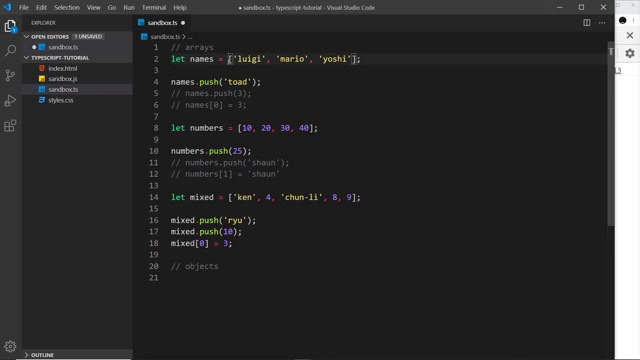The width and height of the screenshot is (640, 360).
Task: Open the Terminal menu
Action: [154, 7]
